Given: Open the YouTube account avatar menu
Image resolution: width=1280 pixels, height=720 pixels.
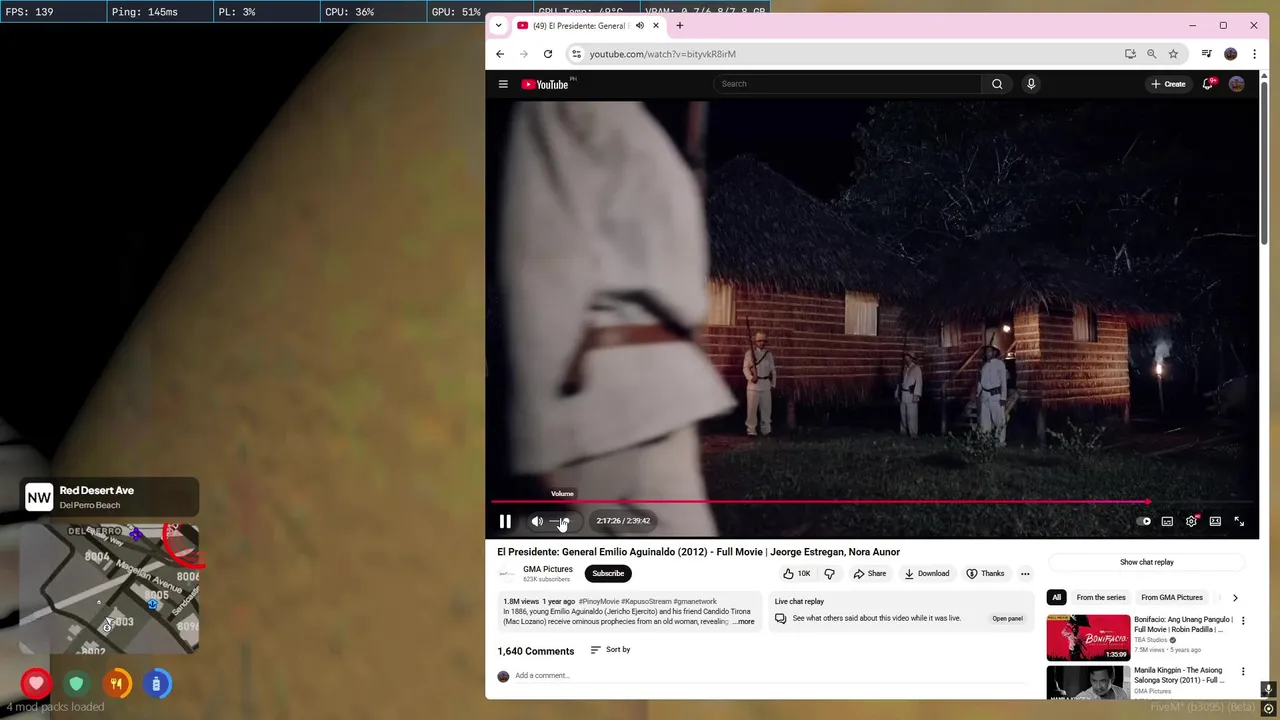Looking at the screenshot, I should point(1237,84).
